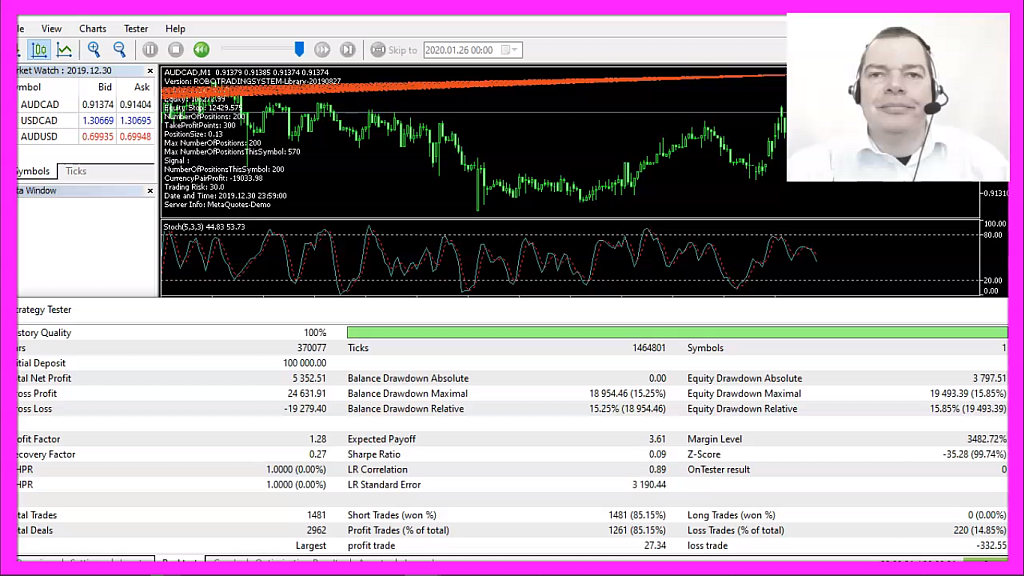This screenshot has width=1024, height=576.
Task: Click the largest loss trade value -332.55
Action: tap(991, 545)
